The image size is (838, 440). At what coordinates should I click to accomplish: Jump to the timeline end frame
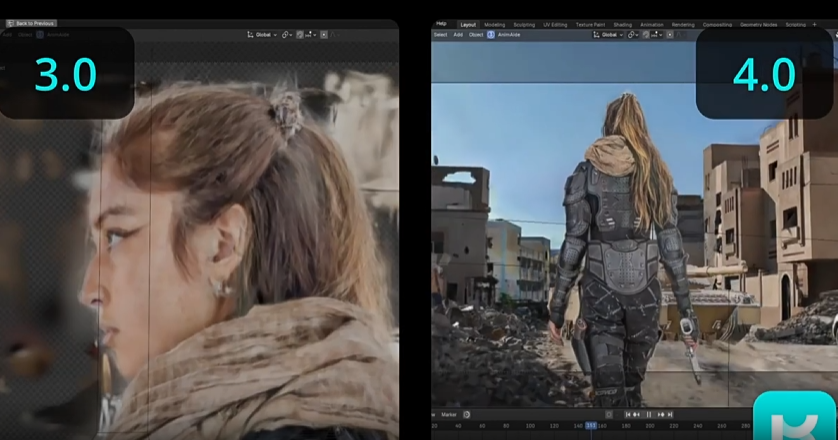(x=670, y=414)
